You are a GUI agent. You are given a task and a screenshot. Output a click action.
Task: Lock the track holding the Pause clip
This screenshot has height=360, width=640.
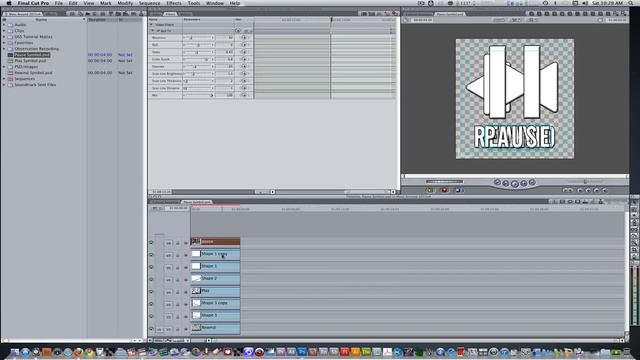[x=178, y=243]
